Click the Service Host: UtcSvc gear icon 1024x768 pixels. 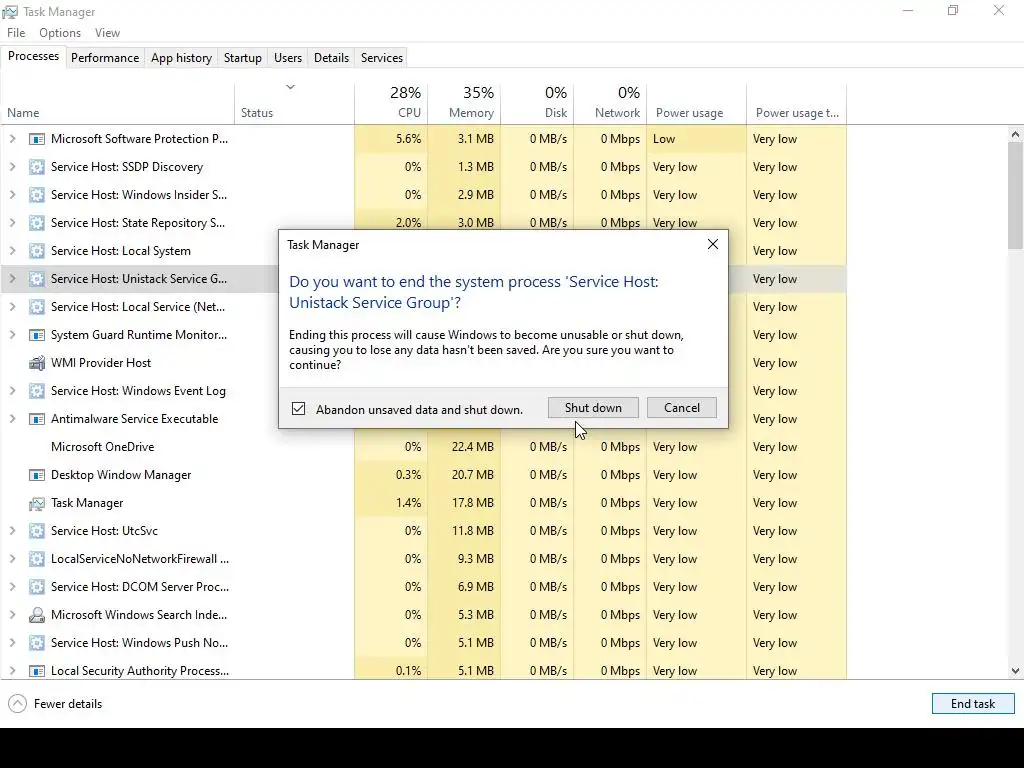37,531
